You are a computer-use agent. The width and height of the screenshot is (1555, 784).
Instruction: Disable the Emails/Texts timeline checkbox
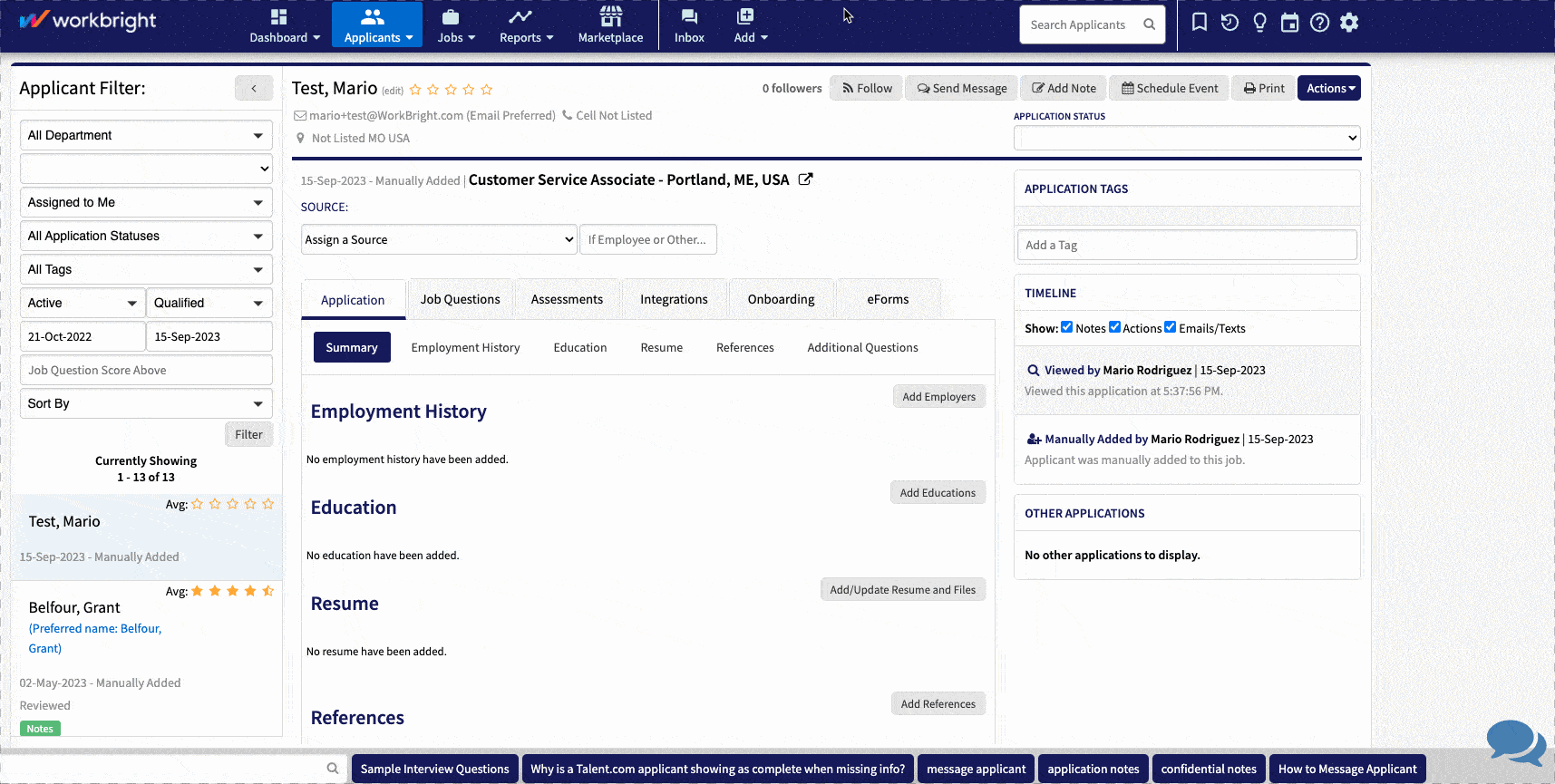[1171, 327]
